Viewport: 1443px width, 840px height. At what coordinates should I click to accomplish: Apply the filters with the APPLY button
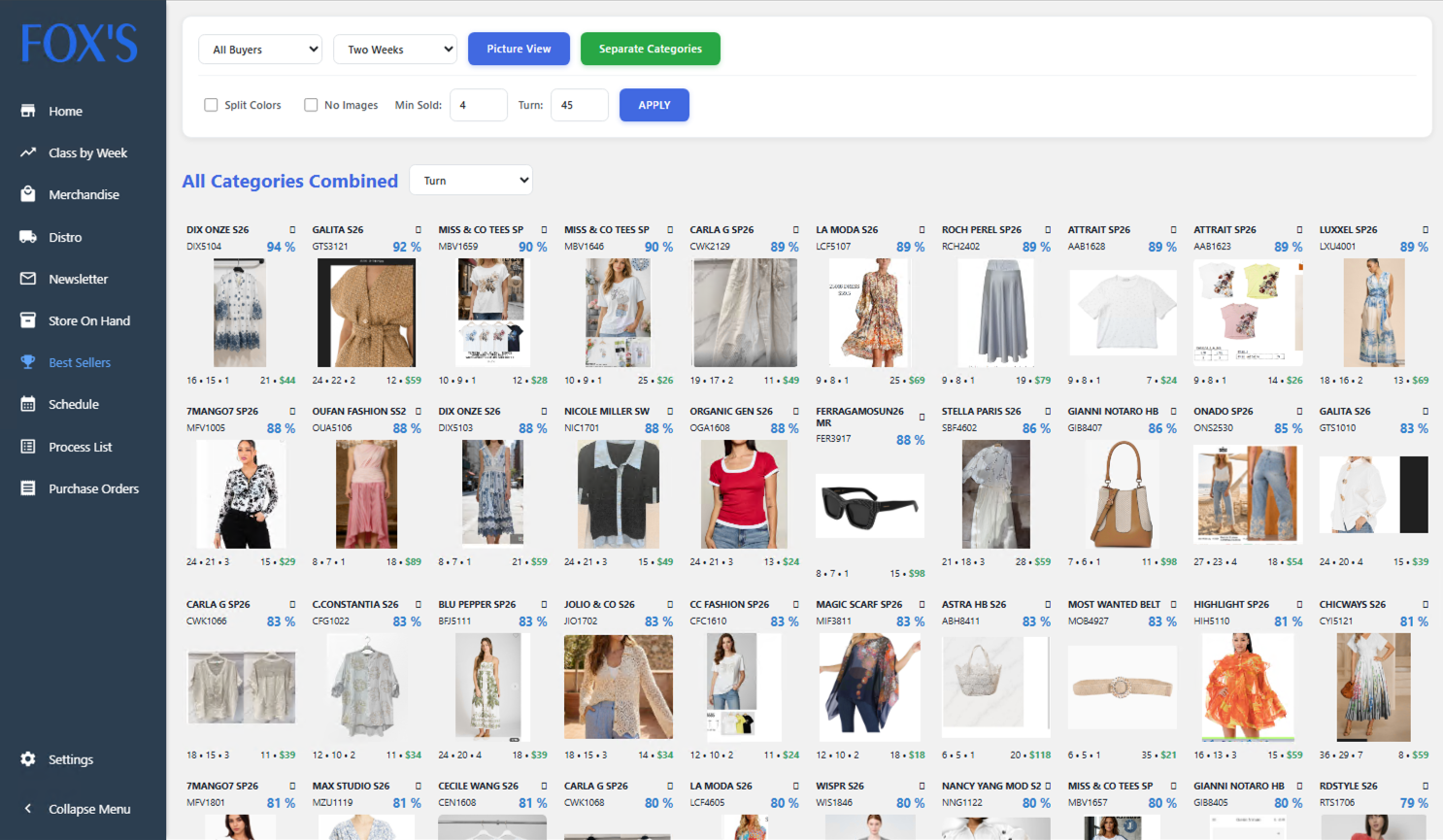click(x=654, y=105)
